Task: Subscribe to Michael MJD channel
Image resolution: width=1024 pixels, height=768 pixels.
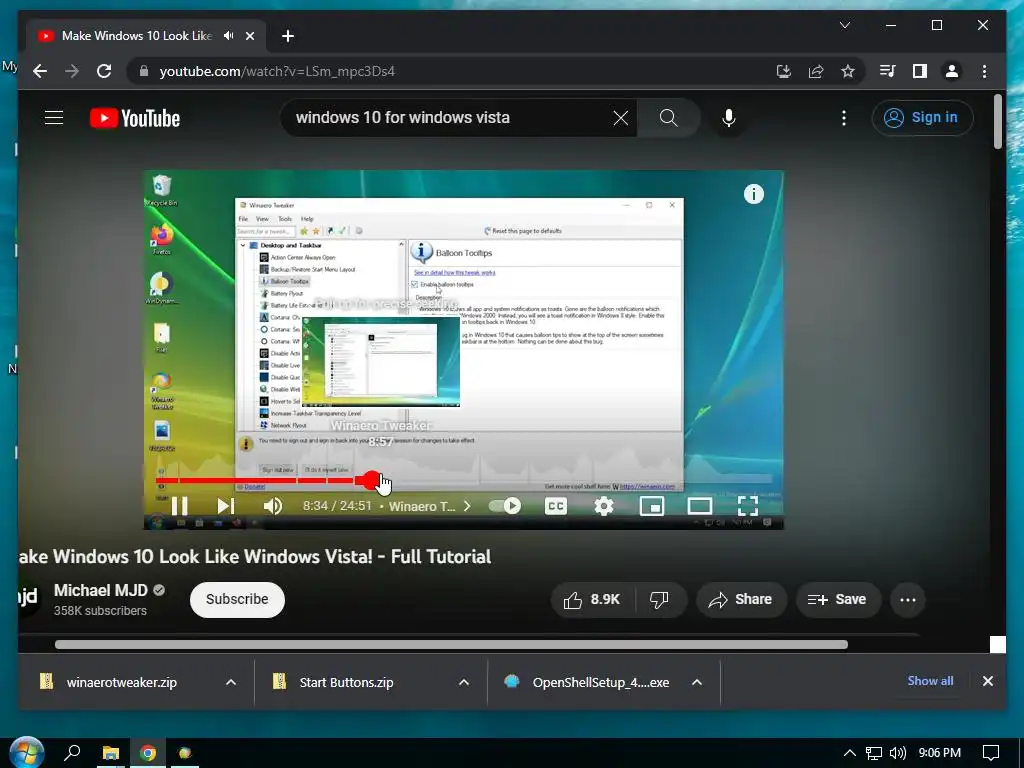Action: coord(237,599)
